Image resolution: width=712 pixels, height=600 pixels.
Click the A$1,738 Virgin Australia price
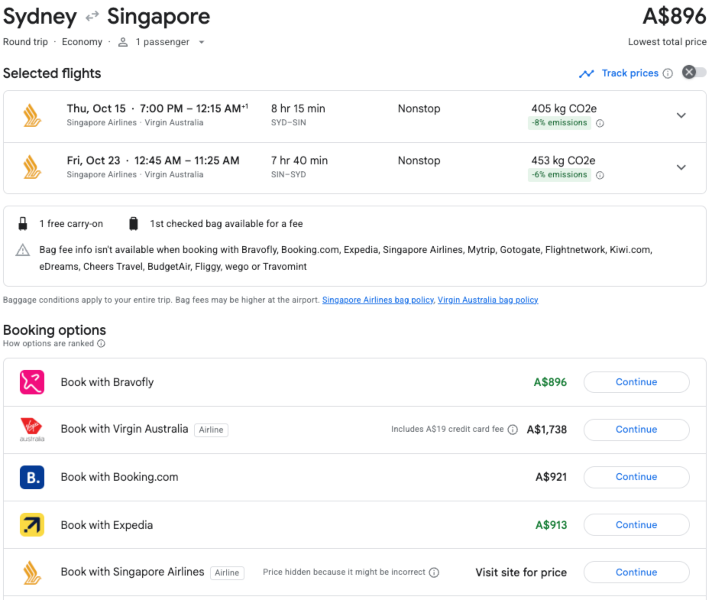coord(547,430)
